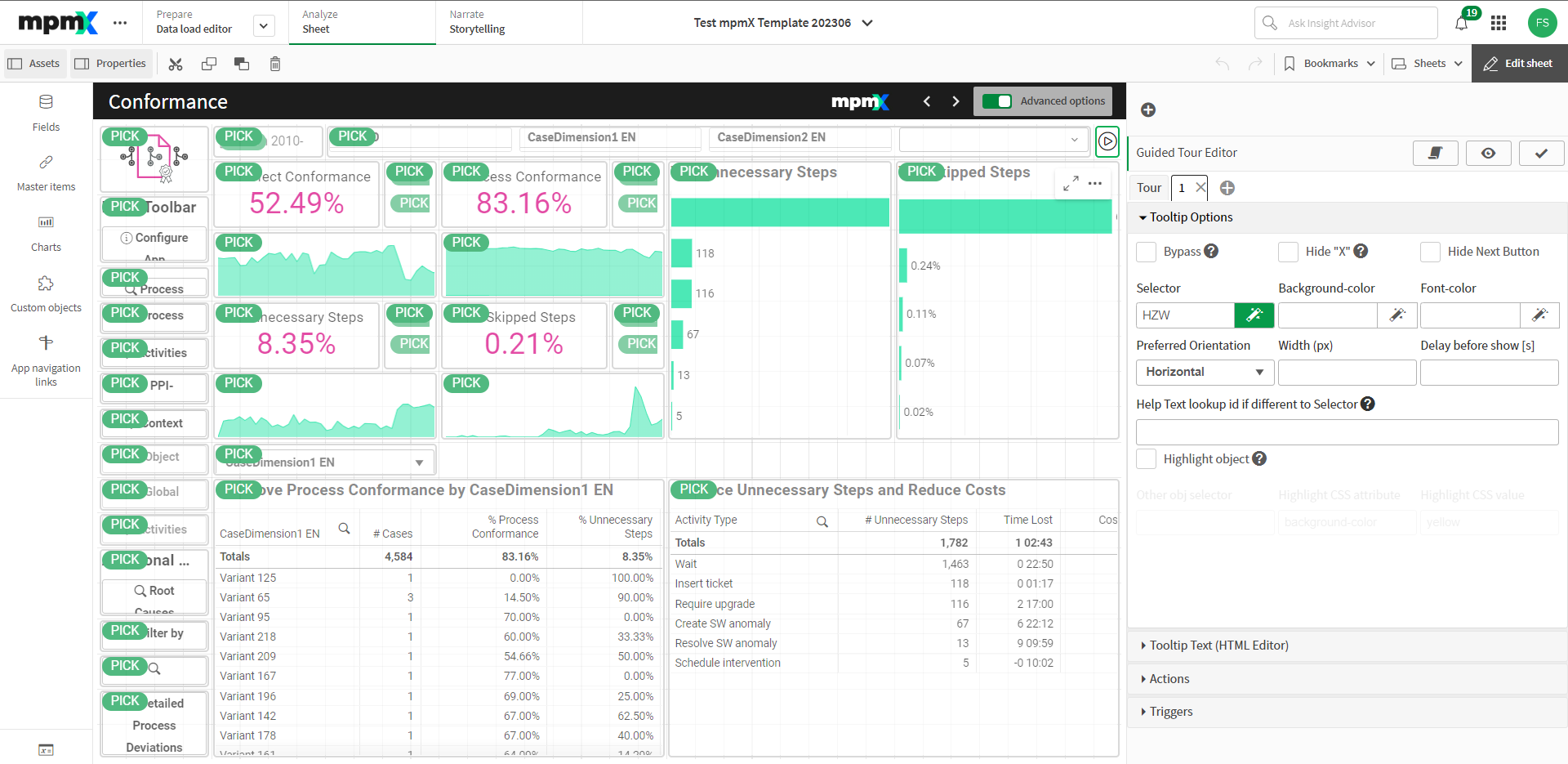
Task: Open Bookmarks dropdown
Action: (1330, 64)
